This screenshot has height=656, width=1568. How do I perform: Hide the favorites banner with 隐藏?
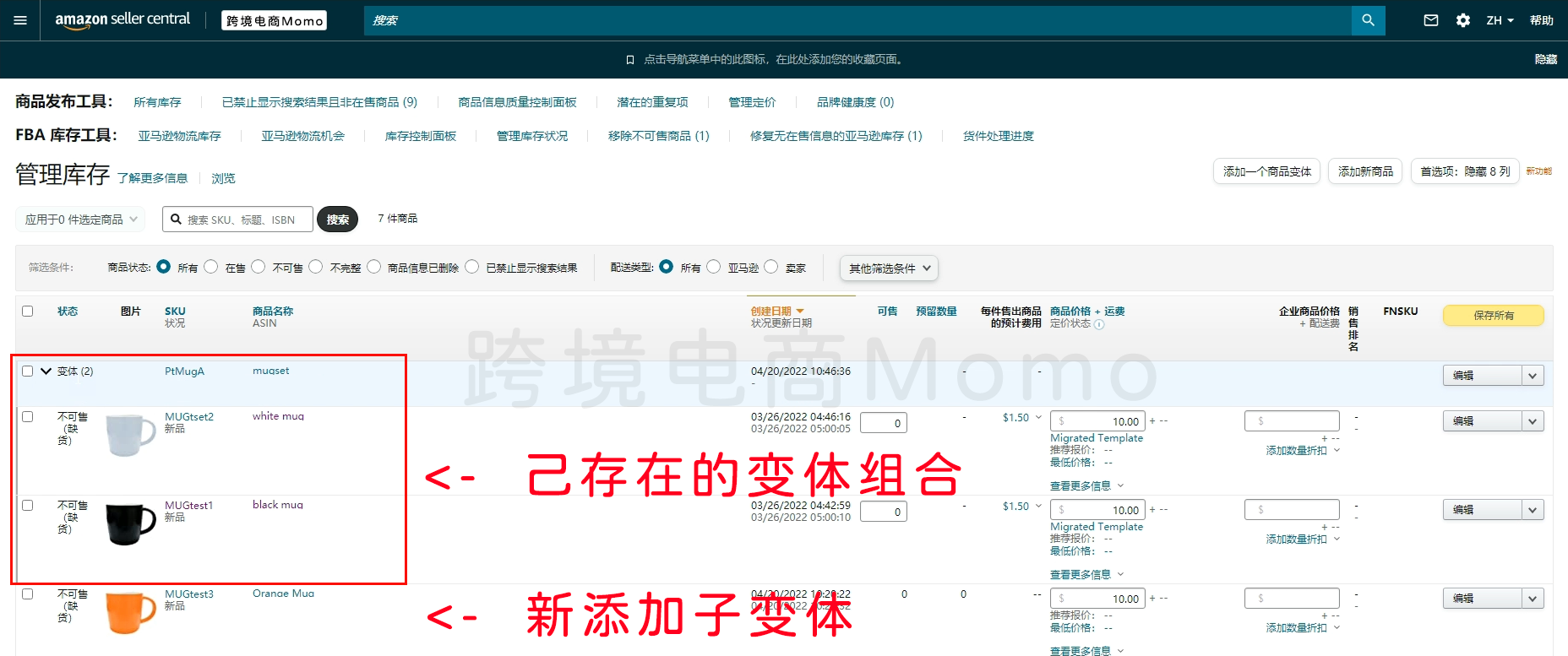coord(1546,59)
